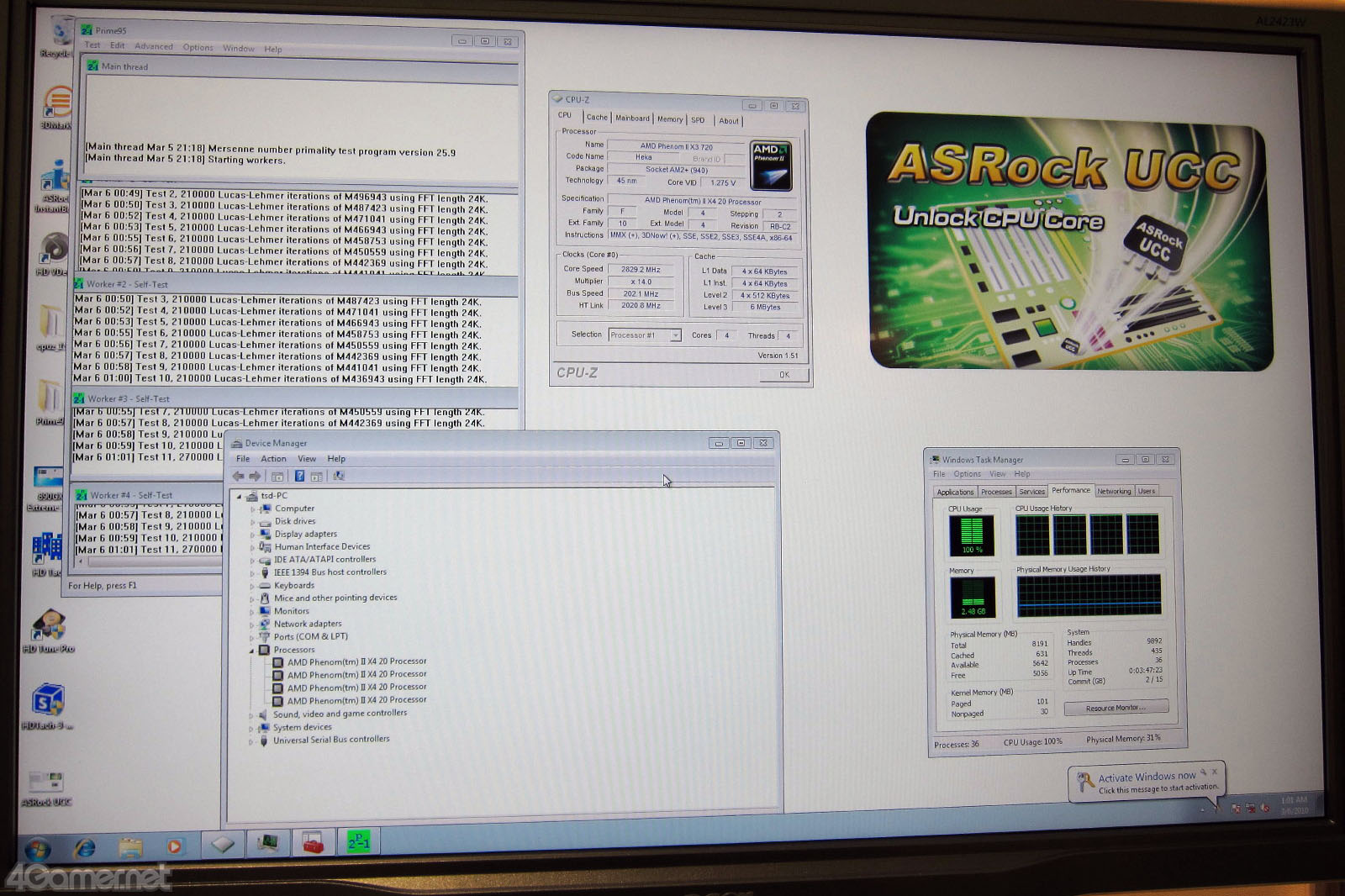Launch Windows Media Player from the taskbar
Screen dimensions: 1345x896
[x=174, y=846]
